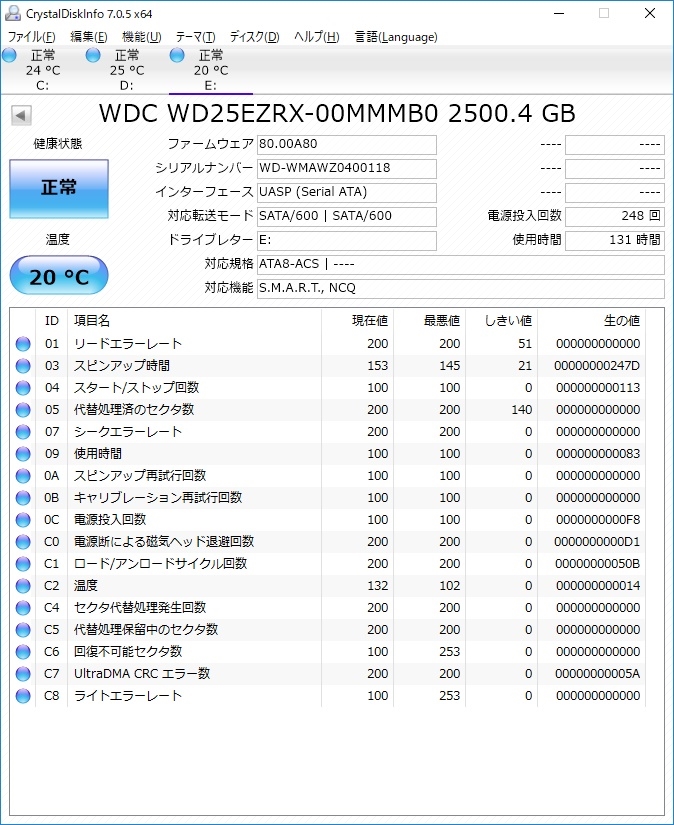The image size is (674, 825).
Task: Click the 生の値 column header
Action: click(x=591, y=320)
